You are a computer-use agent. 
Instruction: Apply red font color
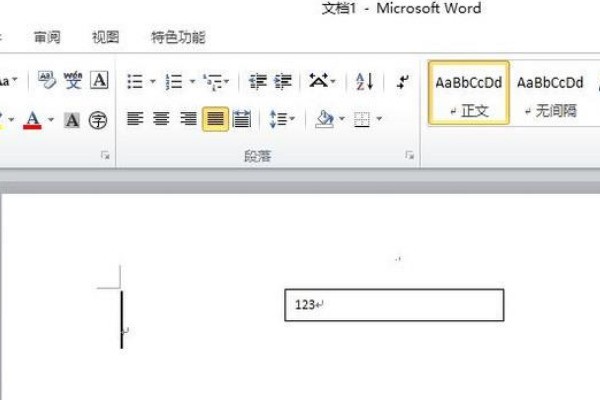click(x=33, y=120)
